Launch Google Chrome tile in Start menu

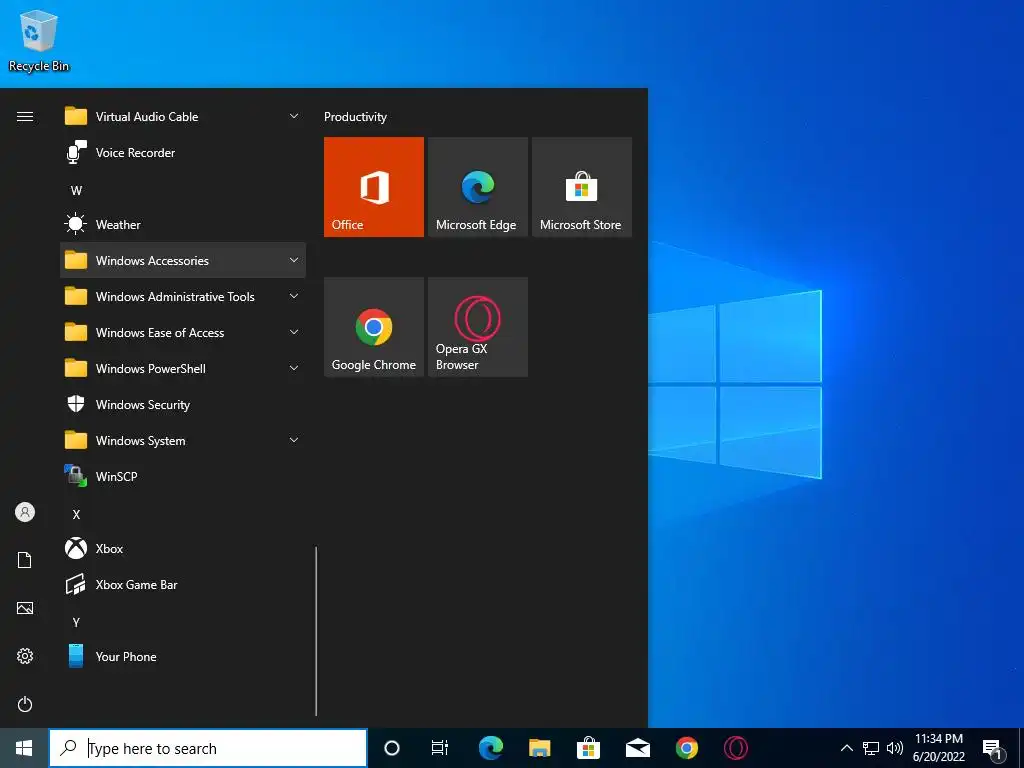pyautogui.click(x=374, y=327)
